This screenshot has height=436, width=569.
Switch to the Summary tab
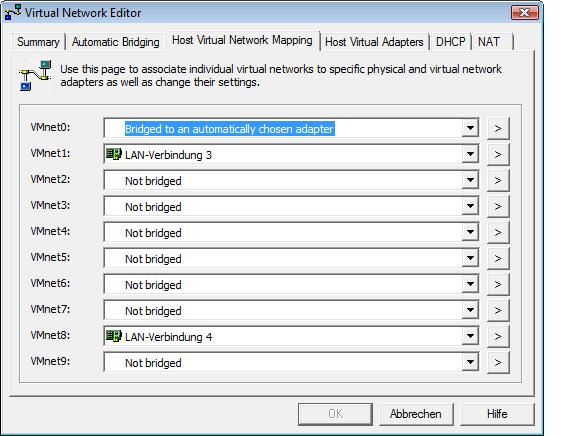(38, 42)
